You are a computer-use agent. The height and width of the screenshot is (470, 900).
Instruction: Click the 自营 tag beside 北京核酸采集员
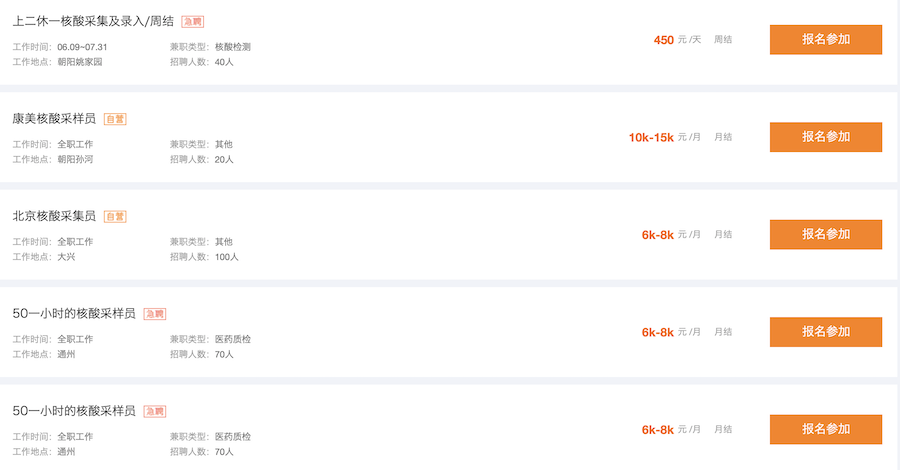(x=115, y=216)
